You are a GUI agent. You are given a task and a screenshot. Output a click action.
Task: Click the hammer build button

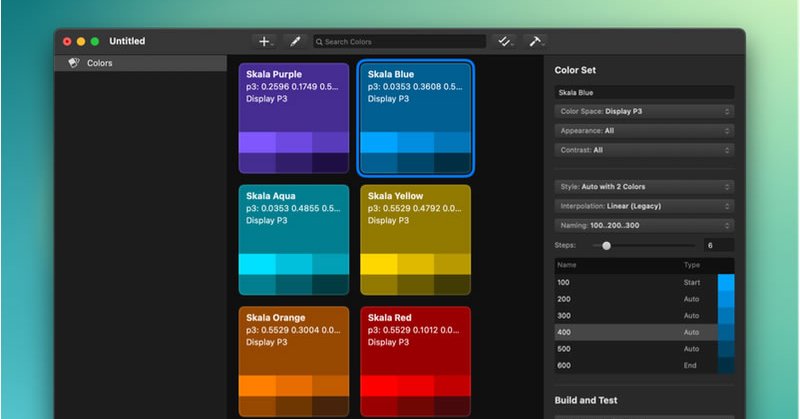click(535, 42)
